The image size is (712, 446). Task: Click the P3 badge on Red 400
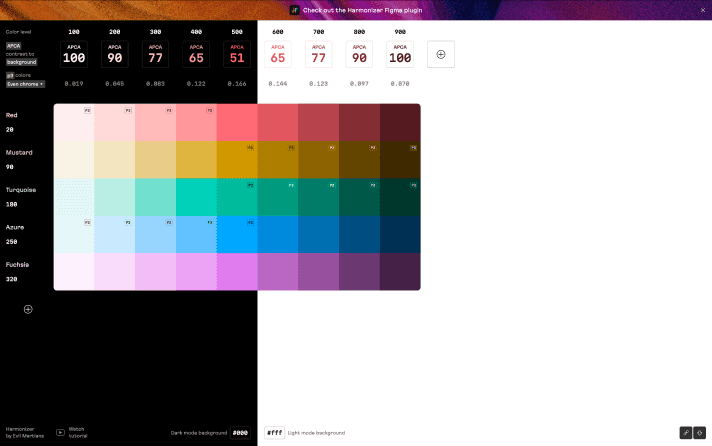(x=209, y=110)
